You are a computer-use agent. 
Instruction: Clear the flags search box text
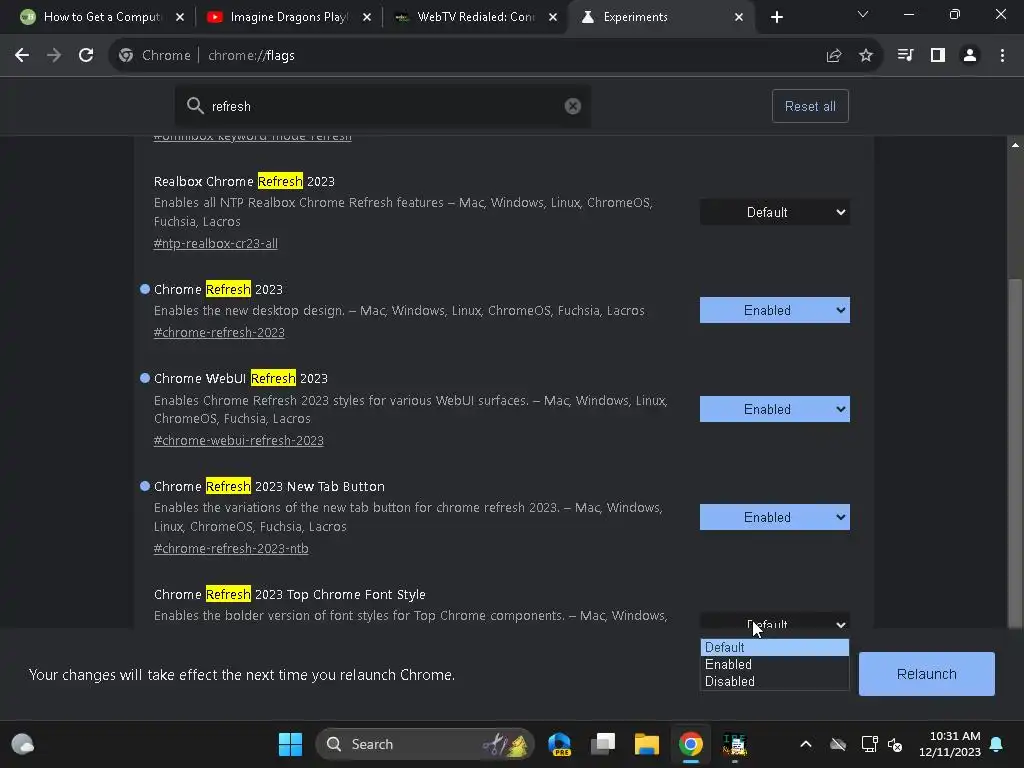pyautogui.click(x=573, y=106)
